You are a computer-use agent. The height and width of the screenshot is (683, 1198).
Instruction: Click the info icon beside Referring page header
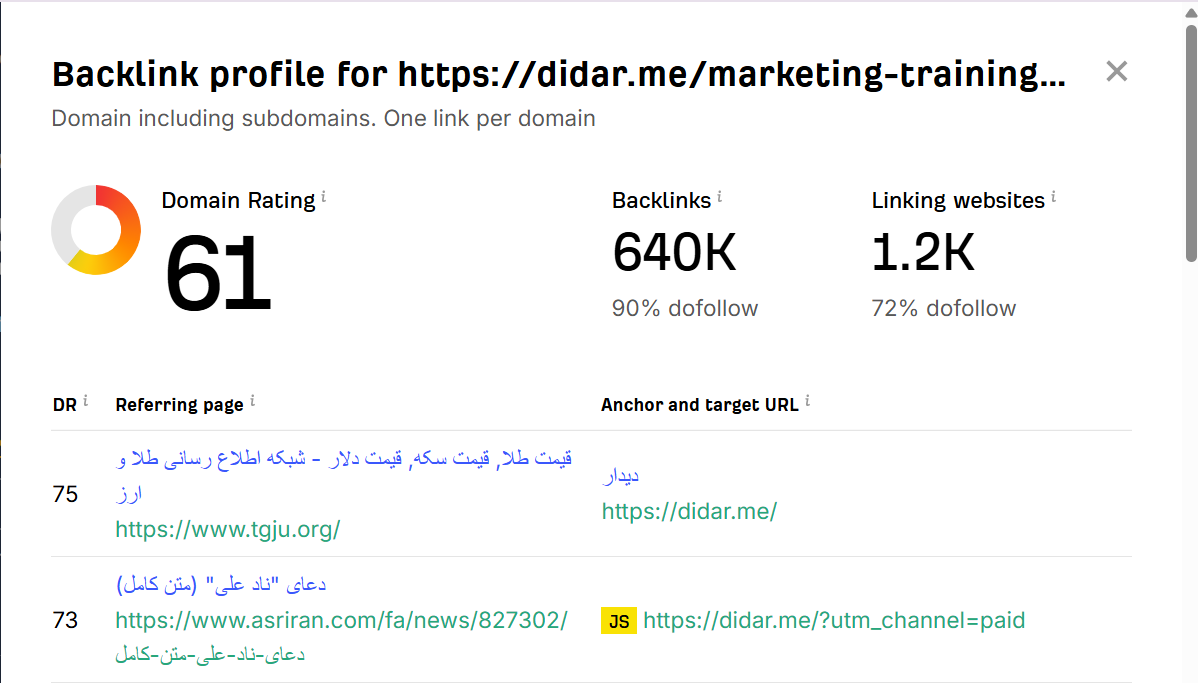coord(253,399)
